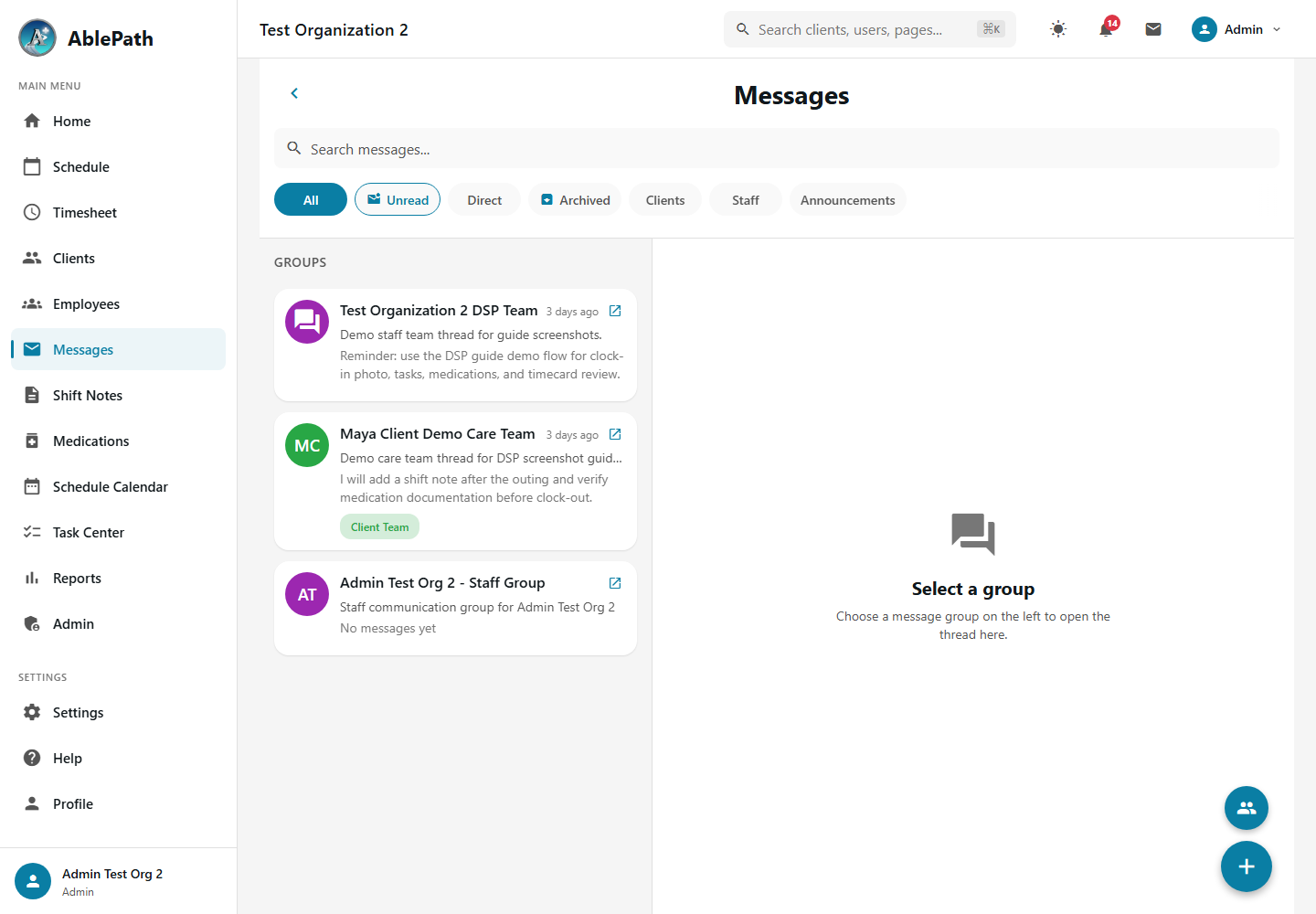Click the Client Team tag
The height and width of the screenshot is (914, 1316).
click(x=380, y=526)
